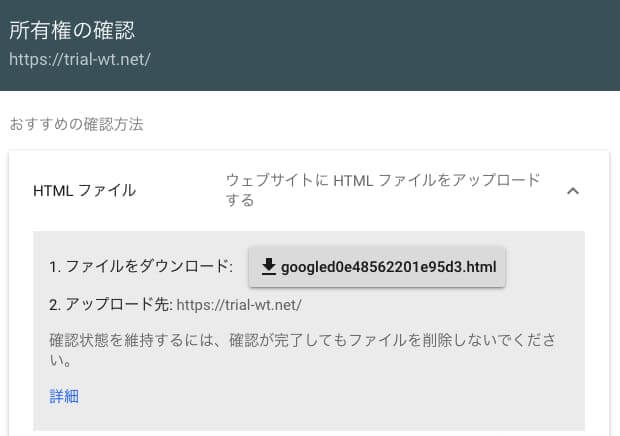
Task: Click empty space in HTML ファイル header row
Action: tap(180, 191)
